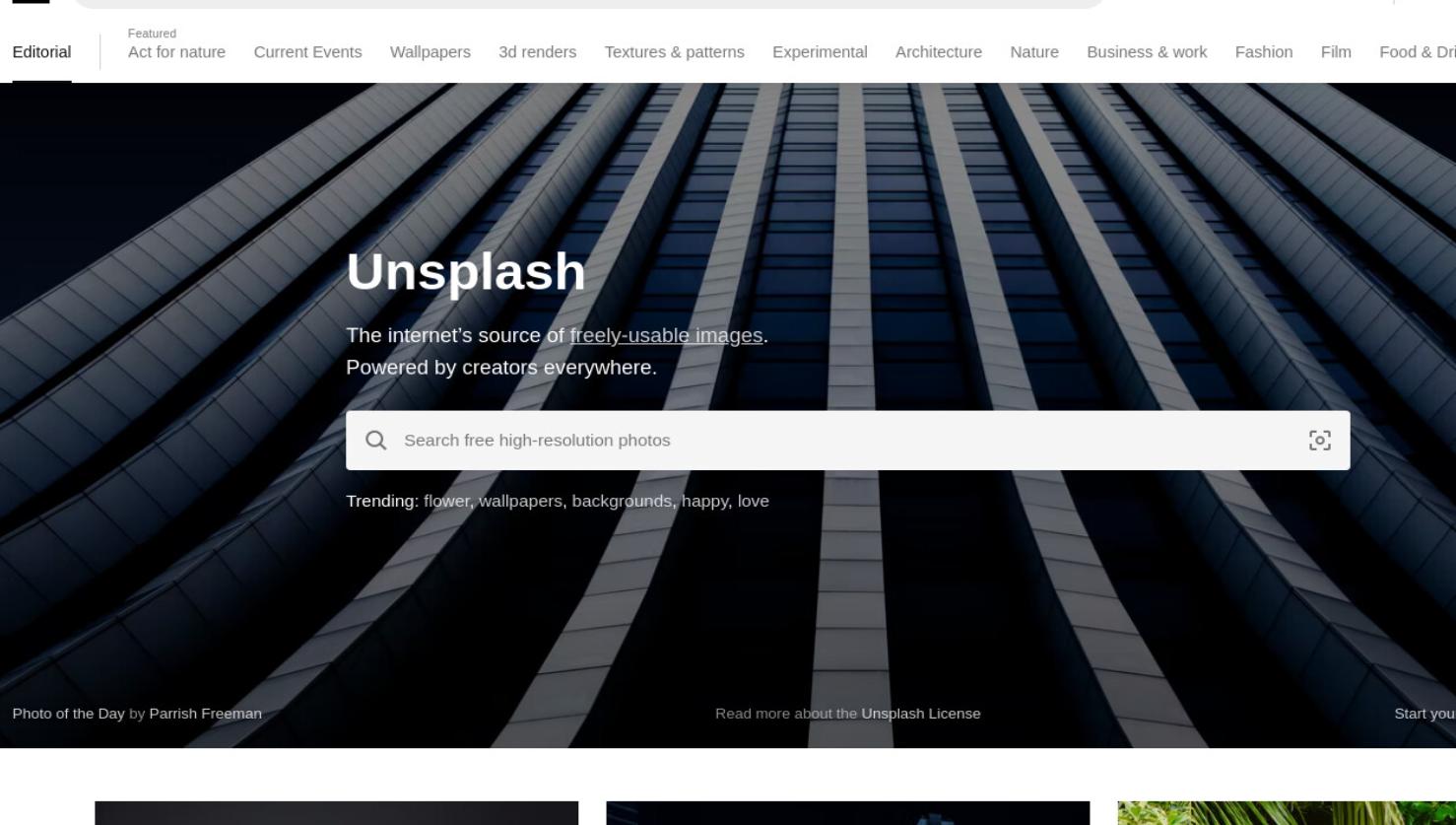
Task: Go to Textures & patterns category
Action: pyautogui.click(x=675, y=52)
